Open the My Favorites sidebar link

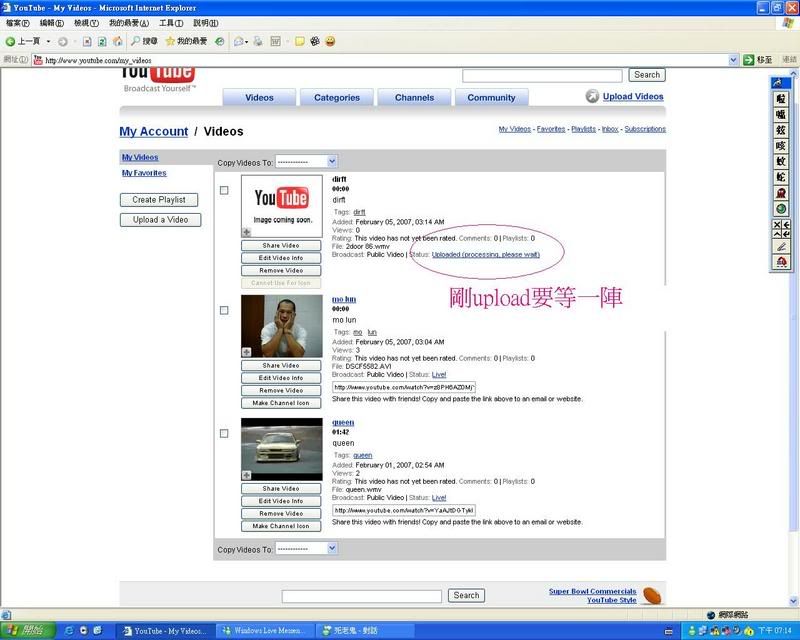click(x=144, y=173)
